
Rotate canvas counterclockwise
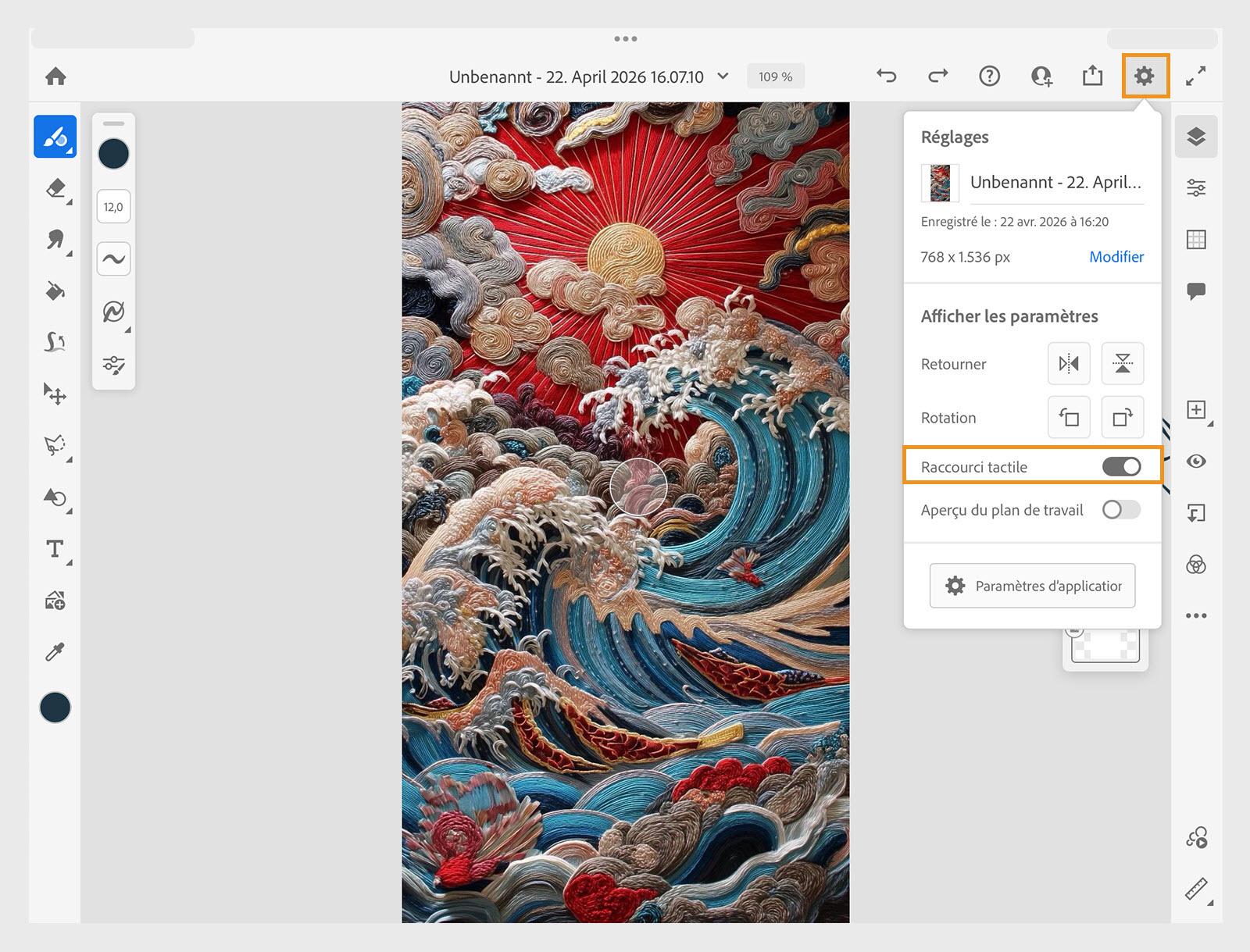1069,417
